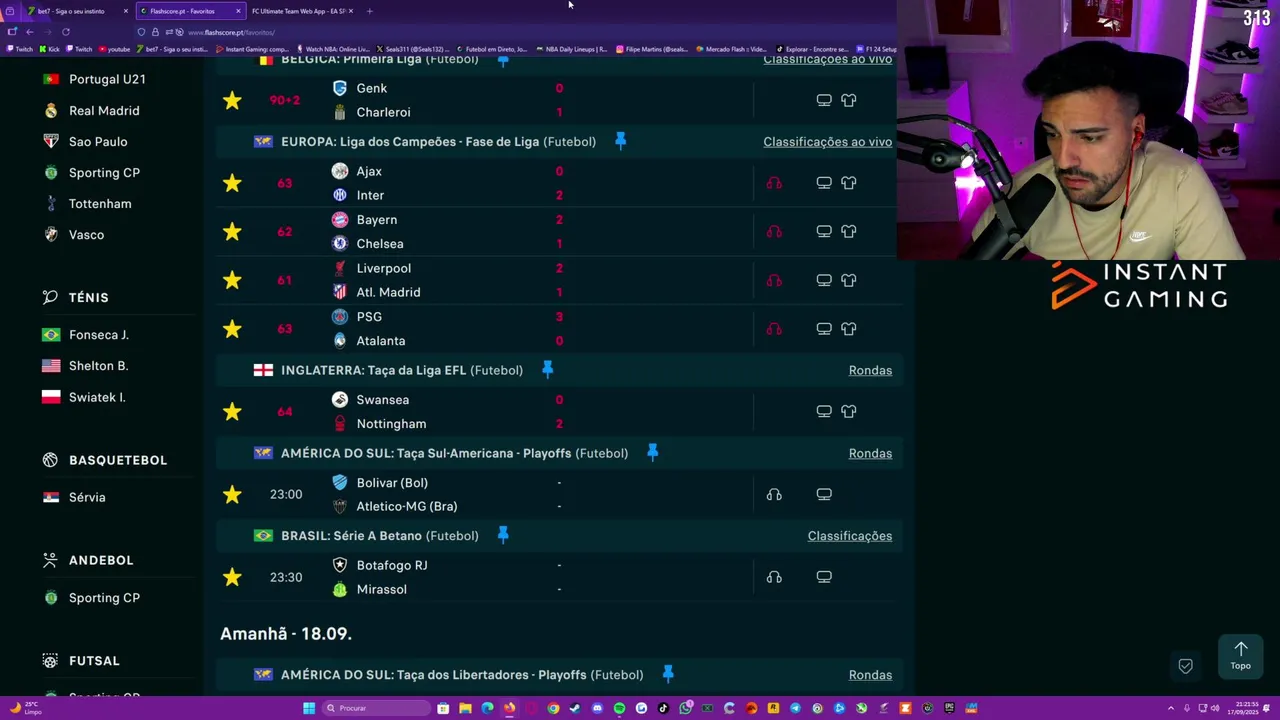Open File Explorer from the taskbar

[465, 708]
